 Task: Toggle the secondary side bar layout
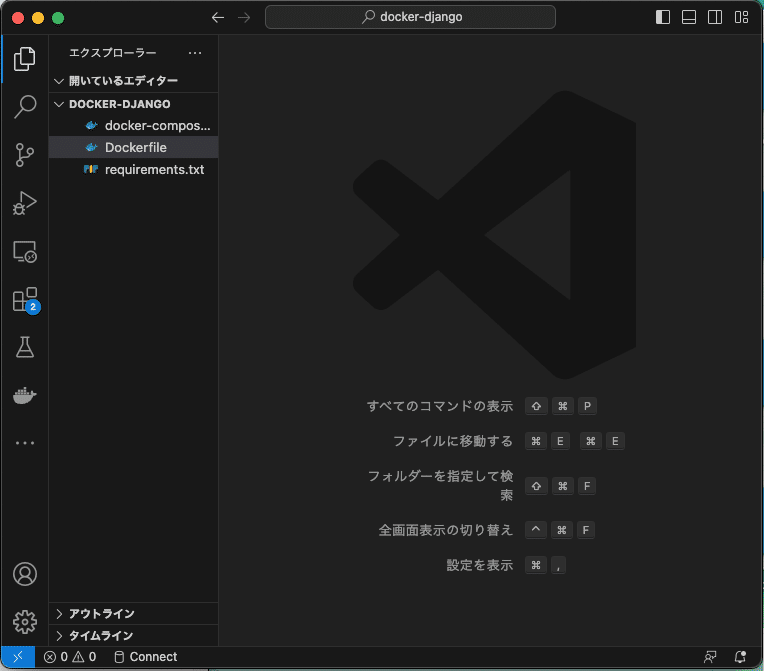[715, 17]
